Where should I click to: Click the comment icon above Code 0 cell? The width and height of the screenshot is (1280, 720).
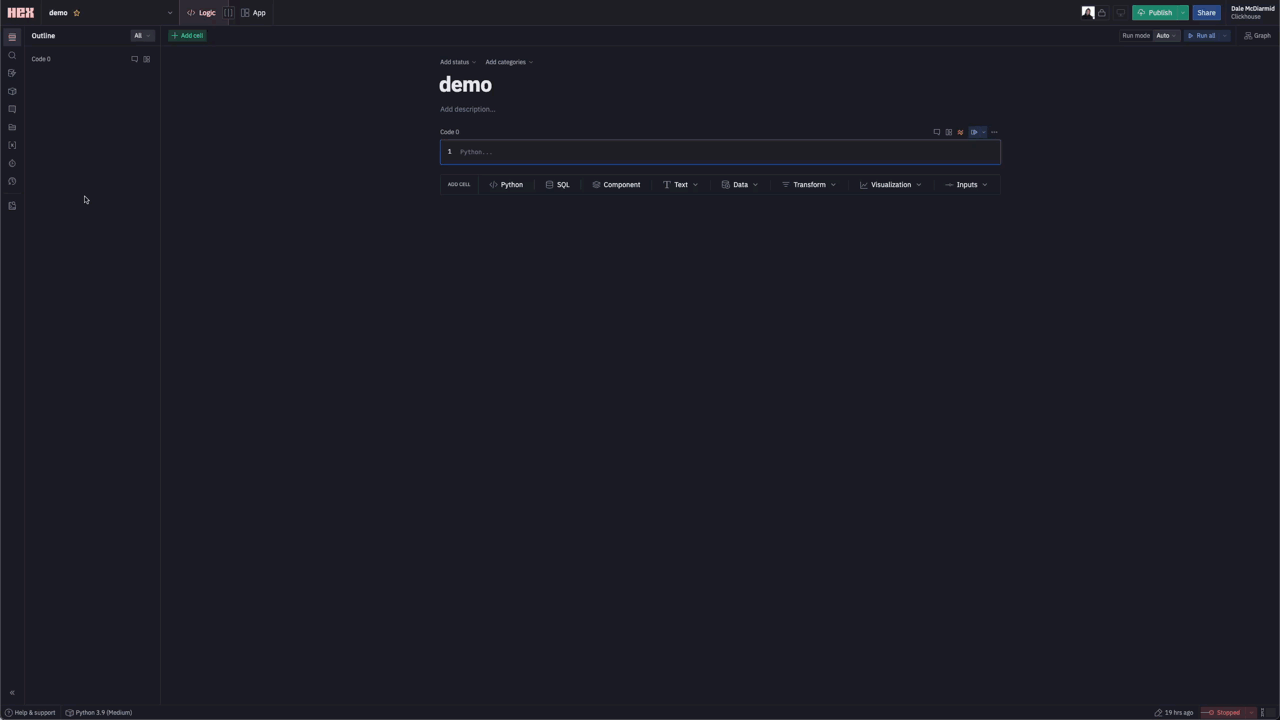(936, 132)
